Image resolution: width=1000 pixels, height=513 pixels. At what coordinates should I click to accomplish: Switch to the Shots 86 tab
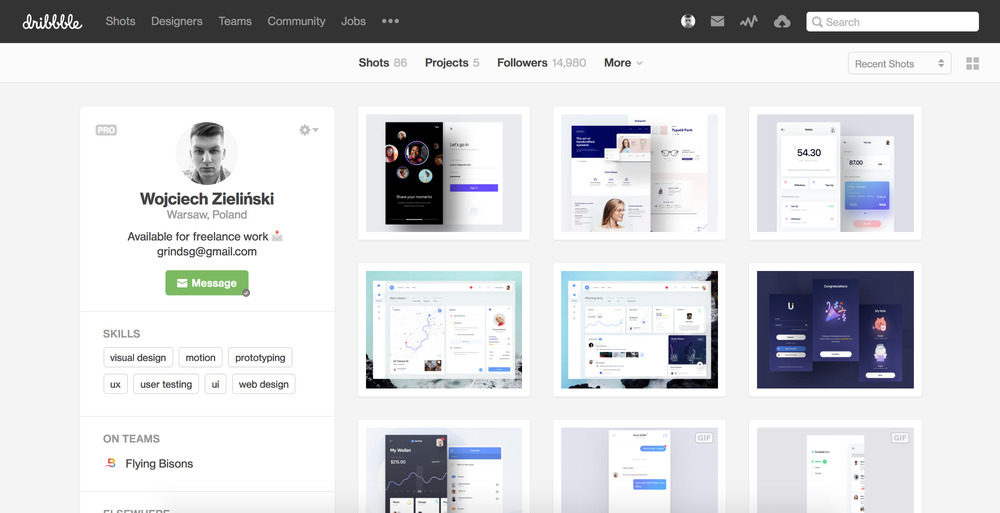click(383, 63)
